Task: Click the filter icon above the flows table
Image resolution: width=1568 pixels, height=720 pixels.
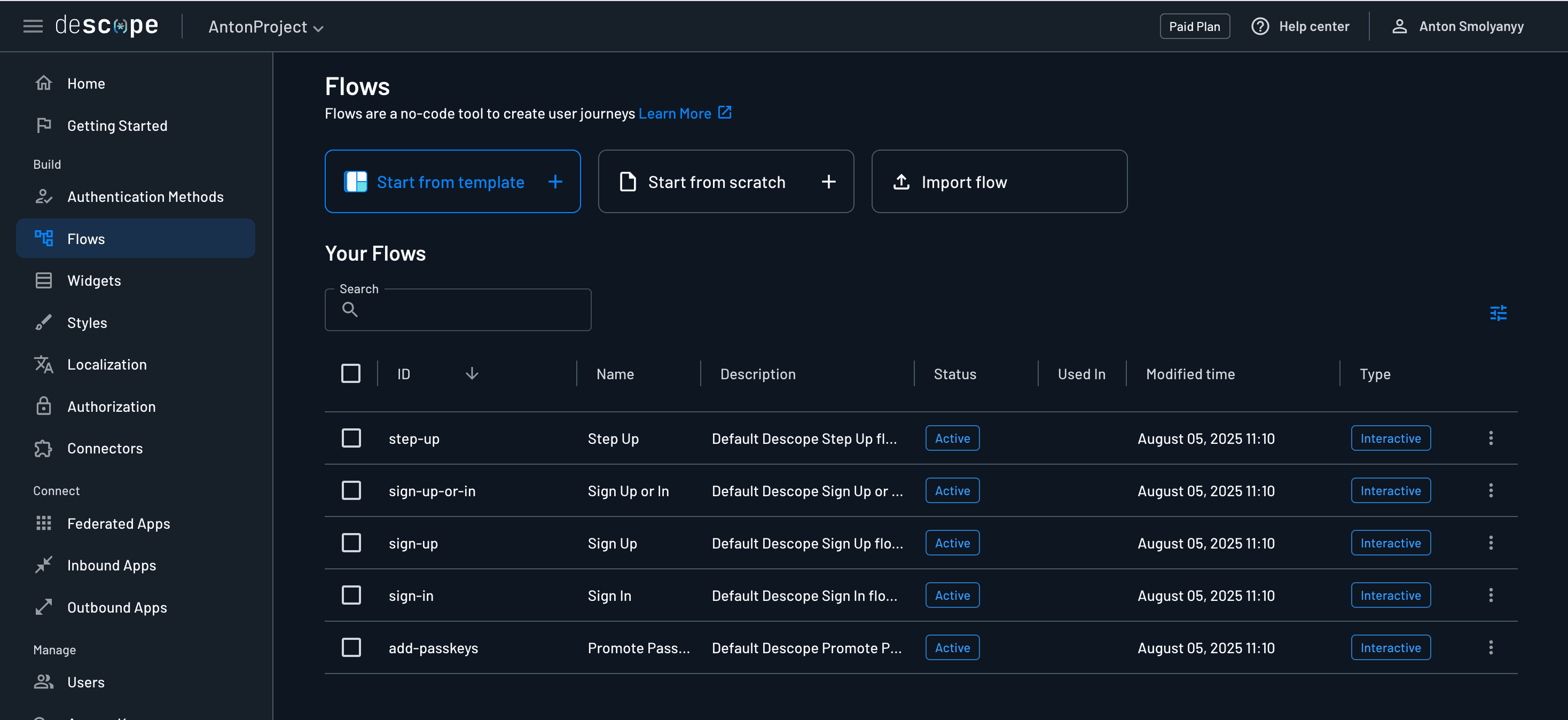Action: pyautogui.click(x=1498, y=312)
